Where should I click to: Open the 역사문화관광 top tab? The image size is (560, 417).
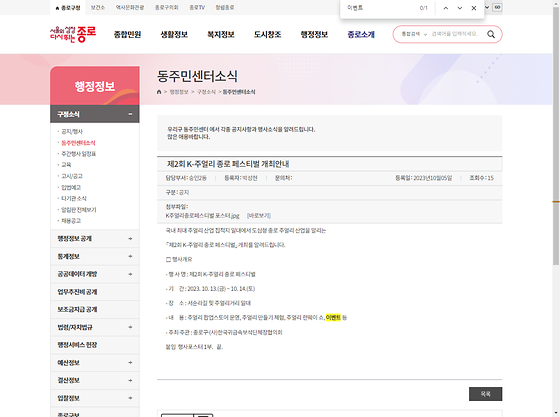coord(130,7)
